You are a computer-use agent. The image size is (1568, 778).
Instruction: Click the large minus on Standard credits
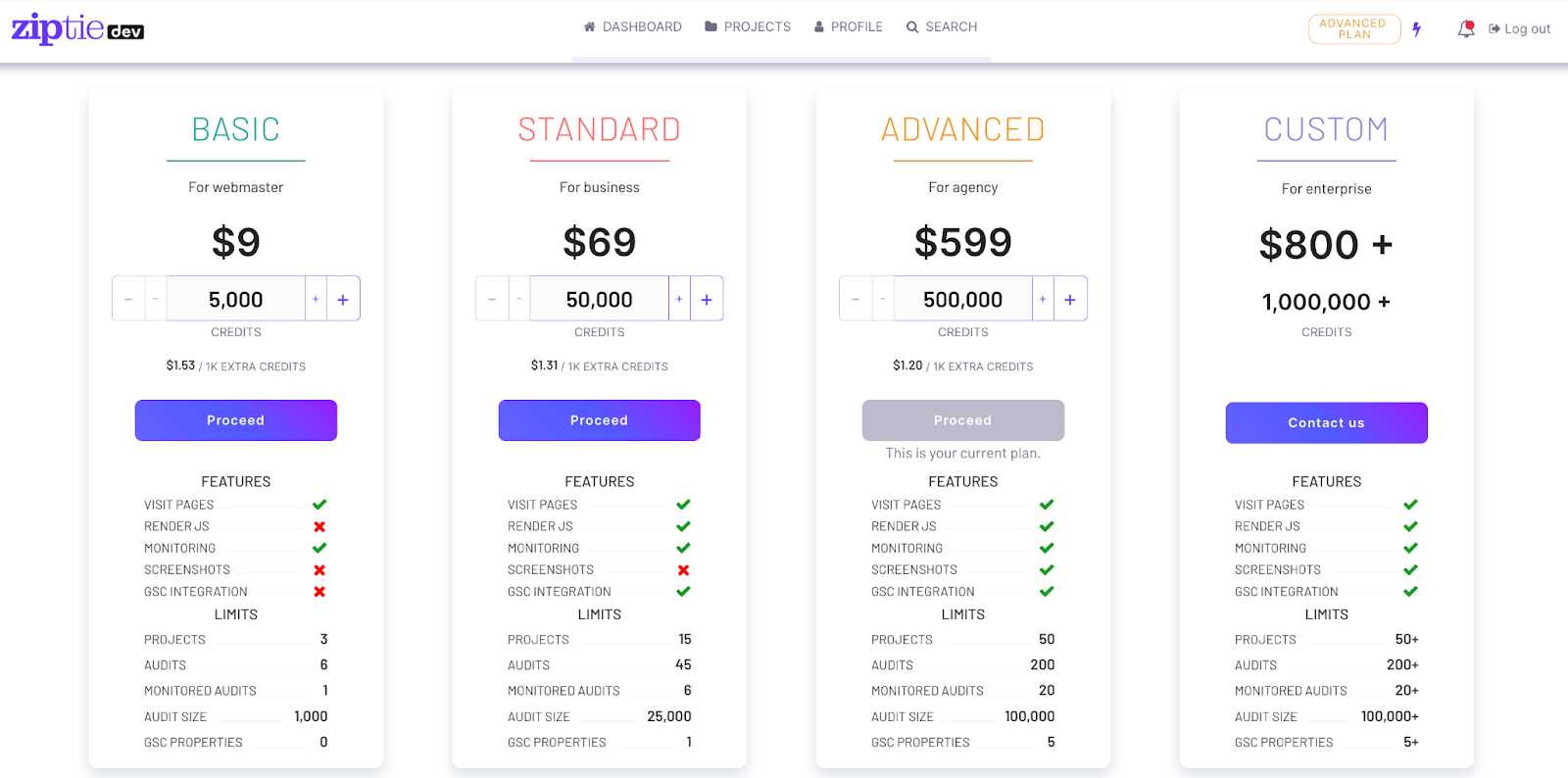pos(492,299)
